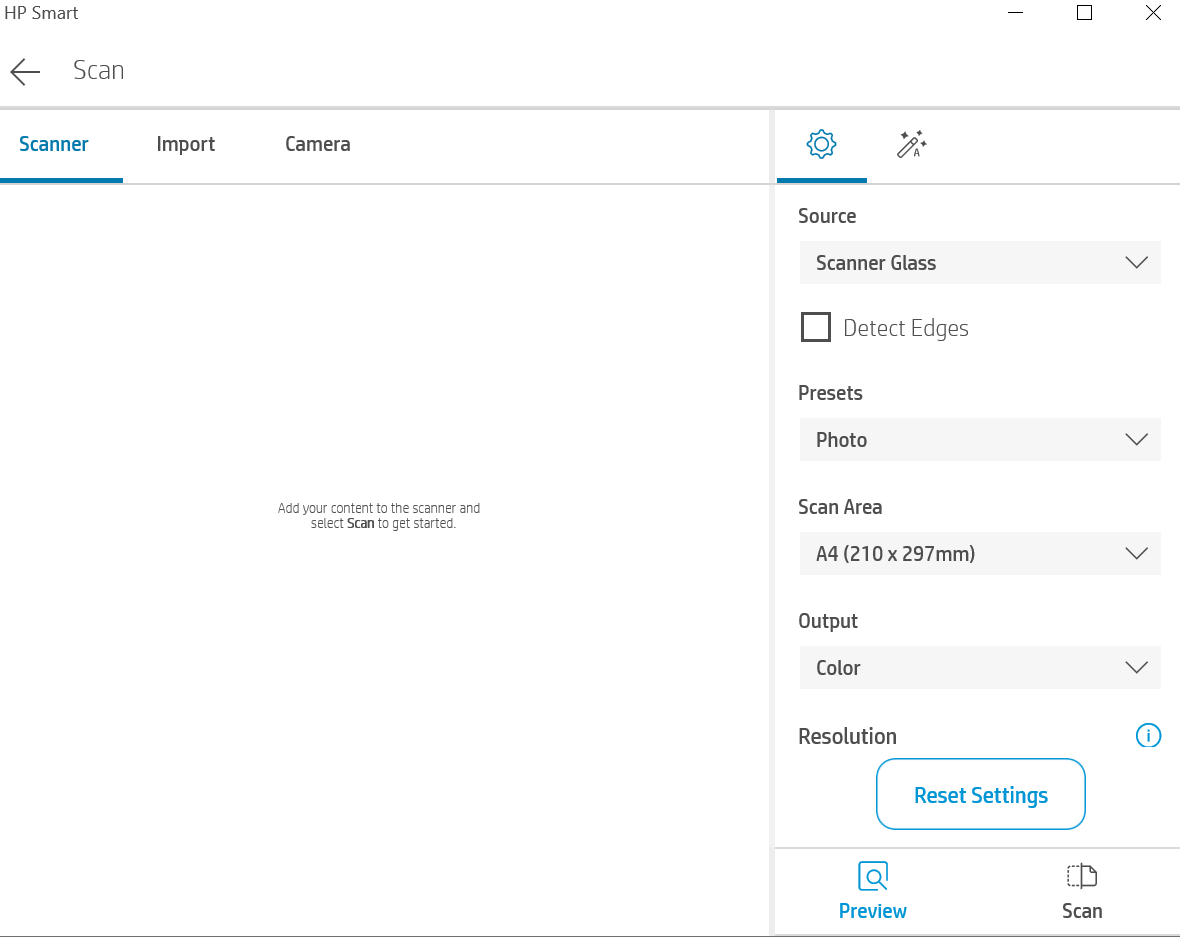Click the HP Smart settings cog tab

(x=821, y=143)
